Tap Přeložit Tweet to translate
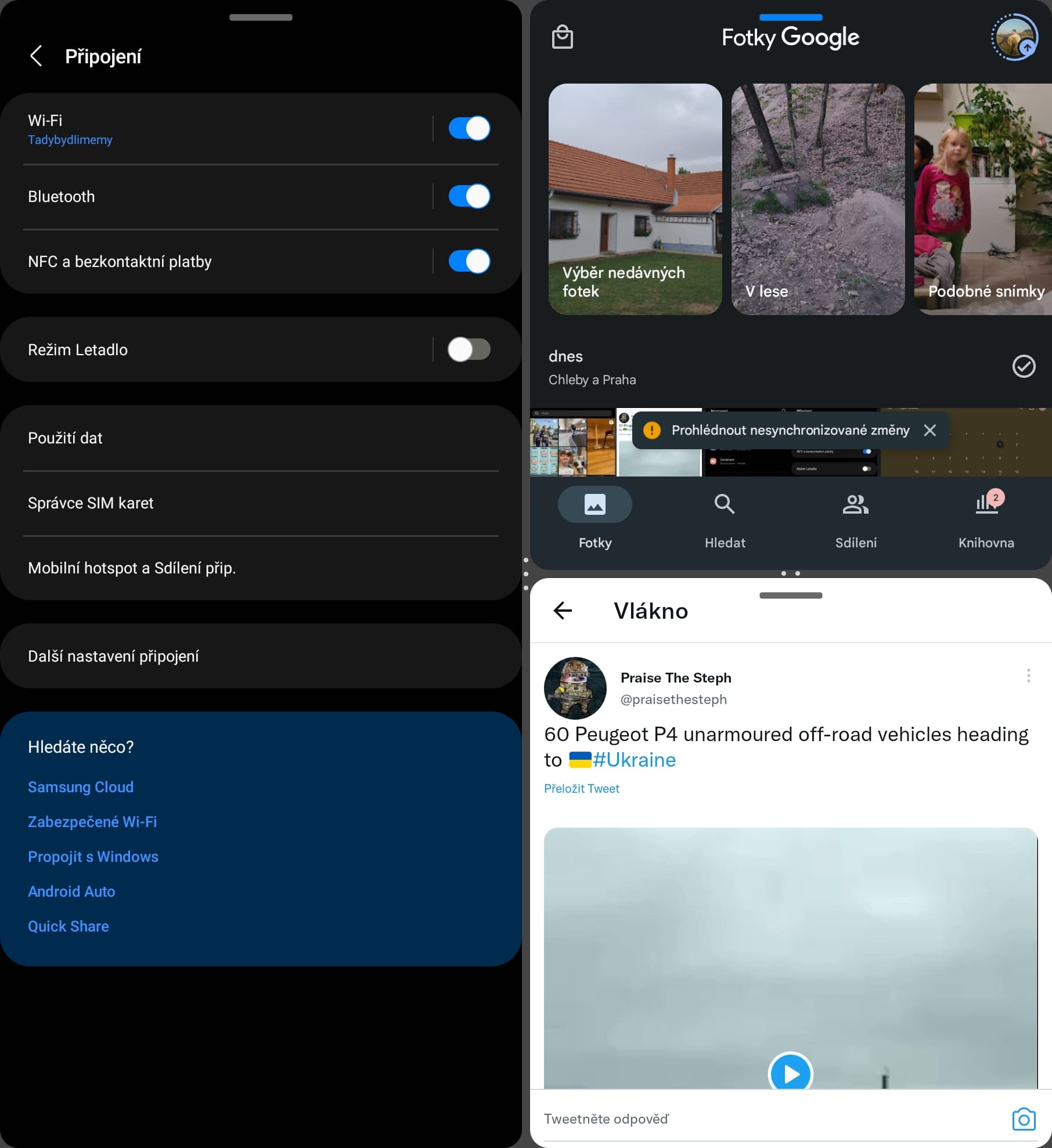This screenshot has height=1148, width=1052. pos(581,788)
